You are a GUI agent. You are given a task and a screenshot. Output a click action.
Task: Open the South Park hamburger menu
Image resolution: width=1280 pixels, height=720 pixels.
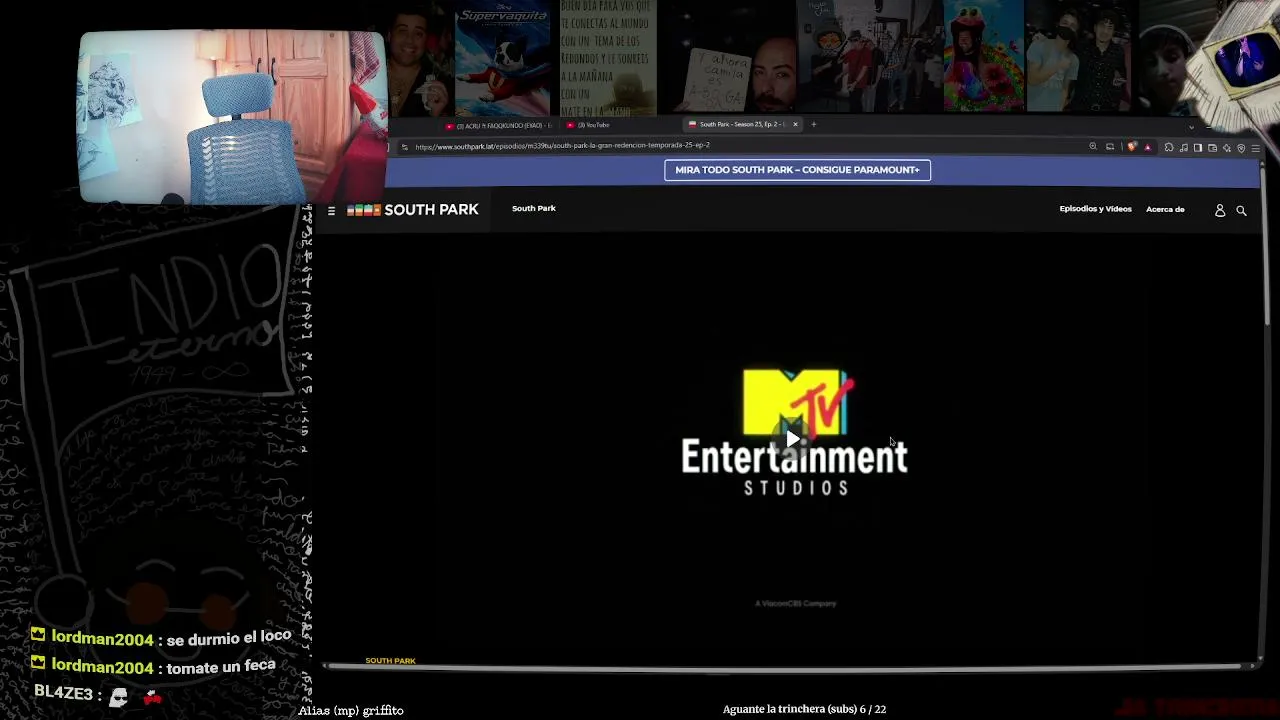[331, 211]
